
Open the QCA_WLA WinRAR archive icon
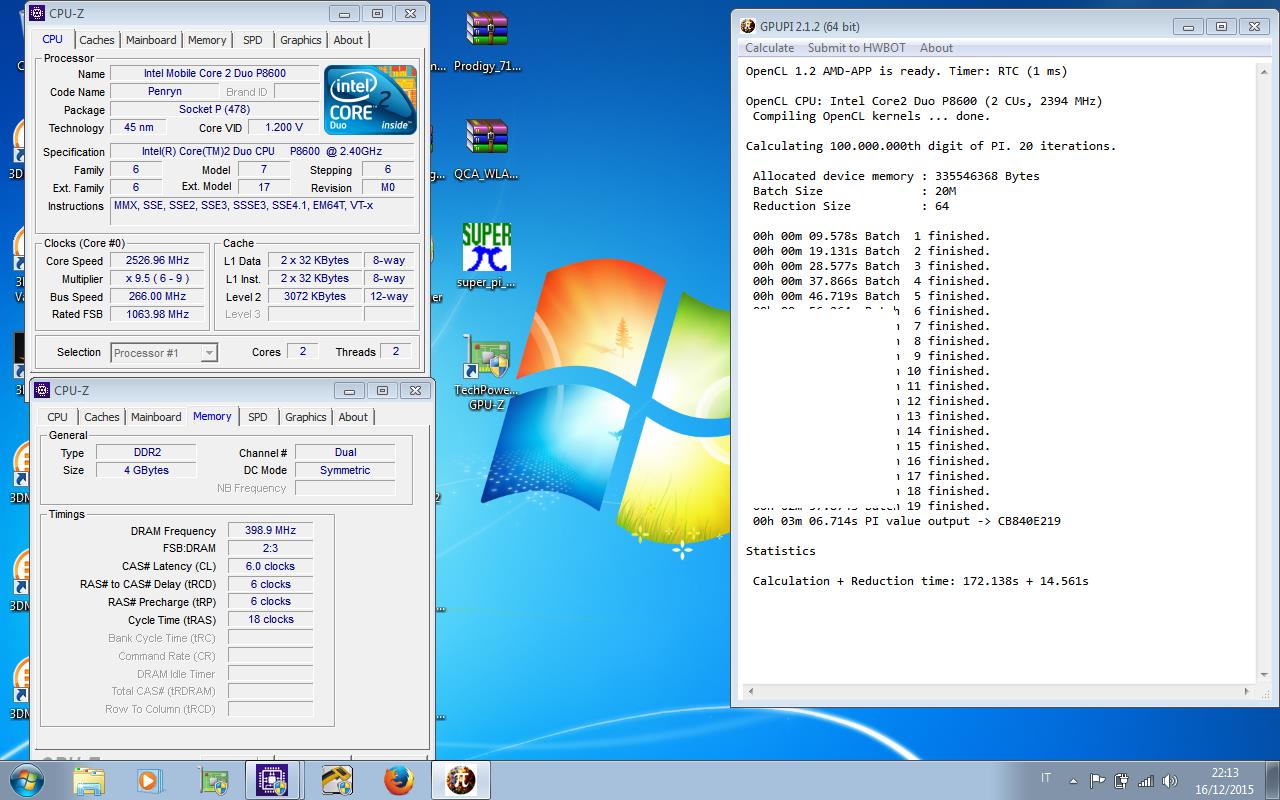[x=487, y=148]
